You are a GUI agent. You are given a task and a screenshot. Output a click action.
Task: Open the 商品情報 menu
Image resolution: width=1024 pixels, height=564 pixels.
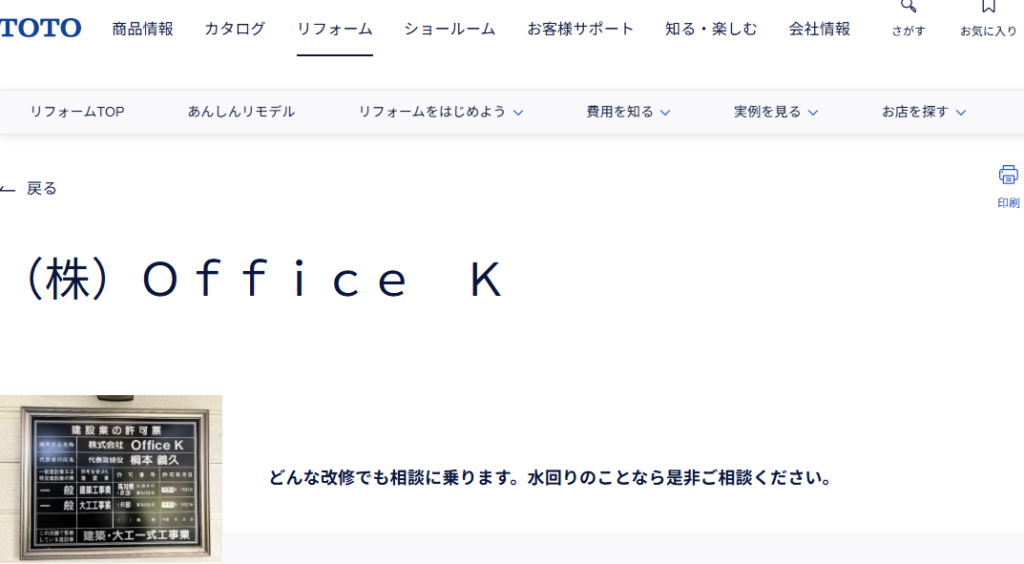click(142, 29)
